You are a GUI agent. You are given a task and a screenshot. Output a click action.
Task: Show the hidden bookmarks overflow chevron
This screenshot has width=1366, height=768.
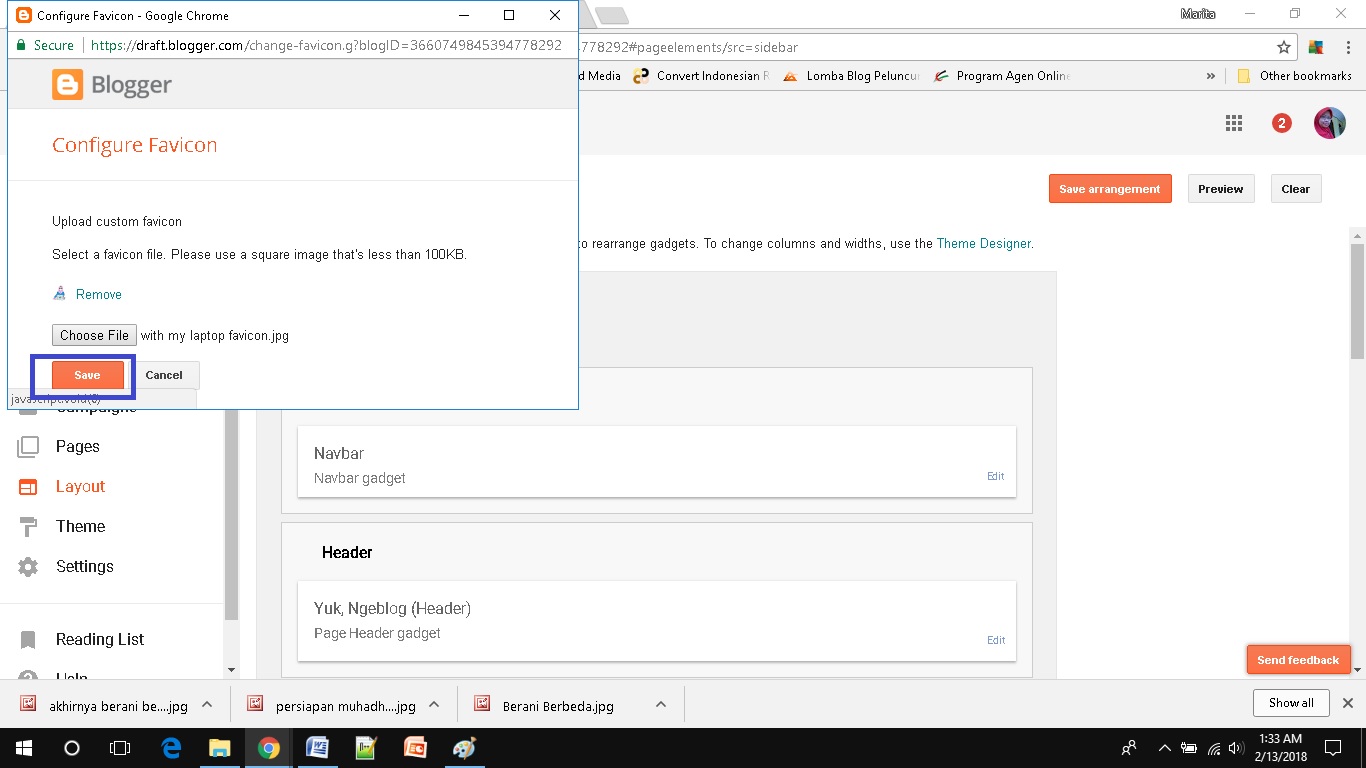[x=1211, y=76]
